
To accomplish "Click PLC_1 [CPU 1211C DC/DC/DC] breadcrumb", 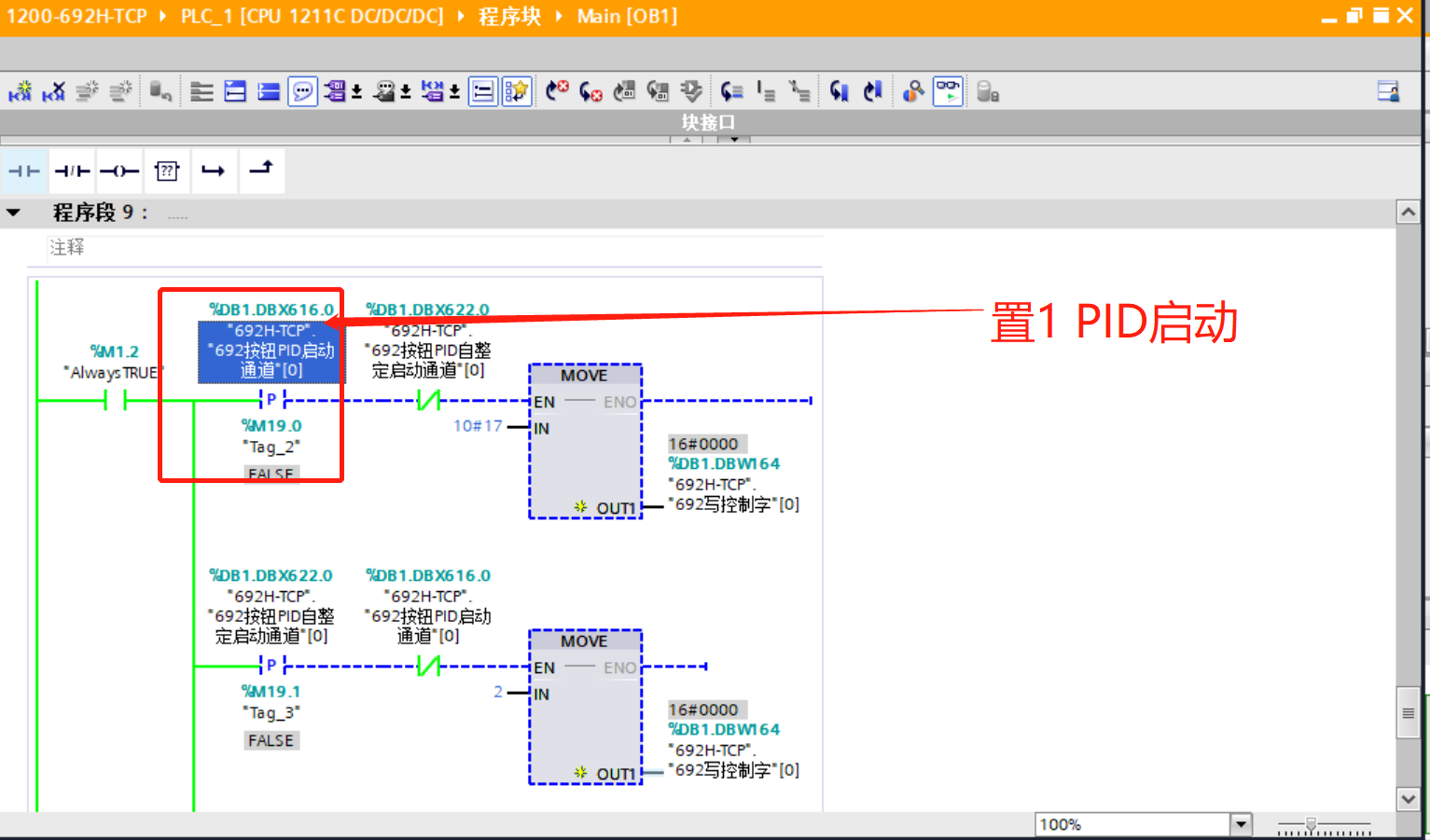I will click(x=312, y=17).
